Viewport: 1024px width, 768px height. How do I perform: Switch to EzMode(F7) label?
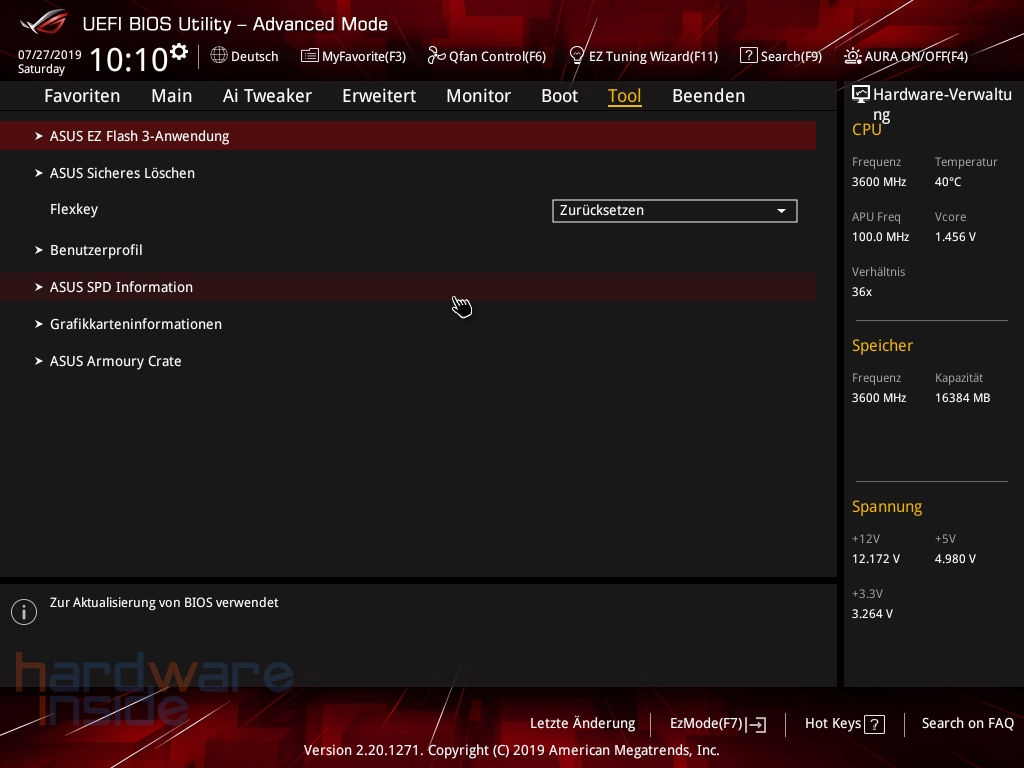click(707, 724)
